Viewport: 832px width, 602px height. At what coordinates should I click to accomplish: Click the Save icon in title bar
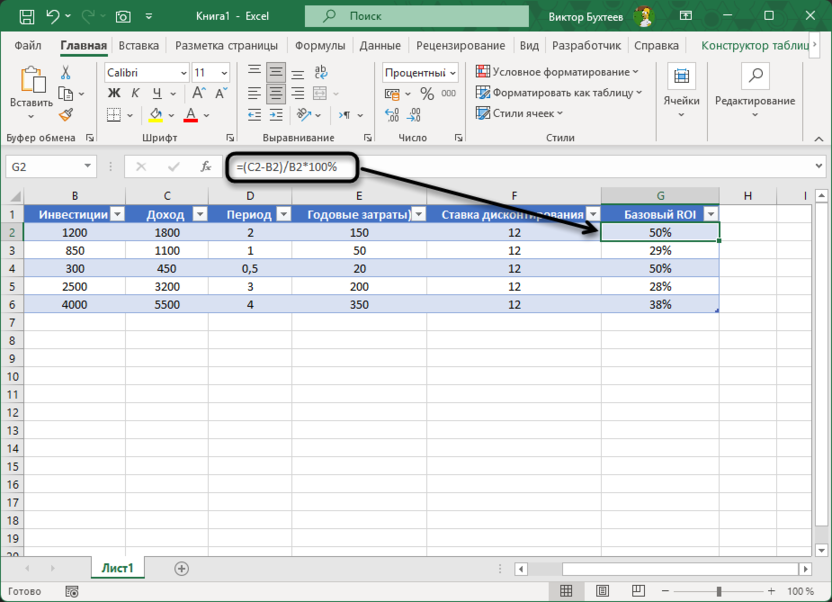[x=24, y=16]
